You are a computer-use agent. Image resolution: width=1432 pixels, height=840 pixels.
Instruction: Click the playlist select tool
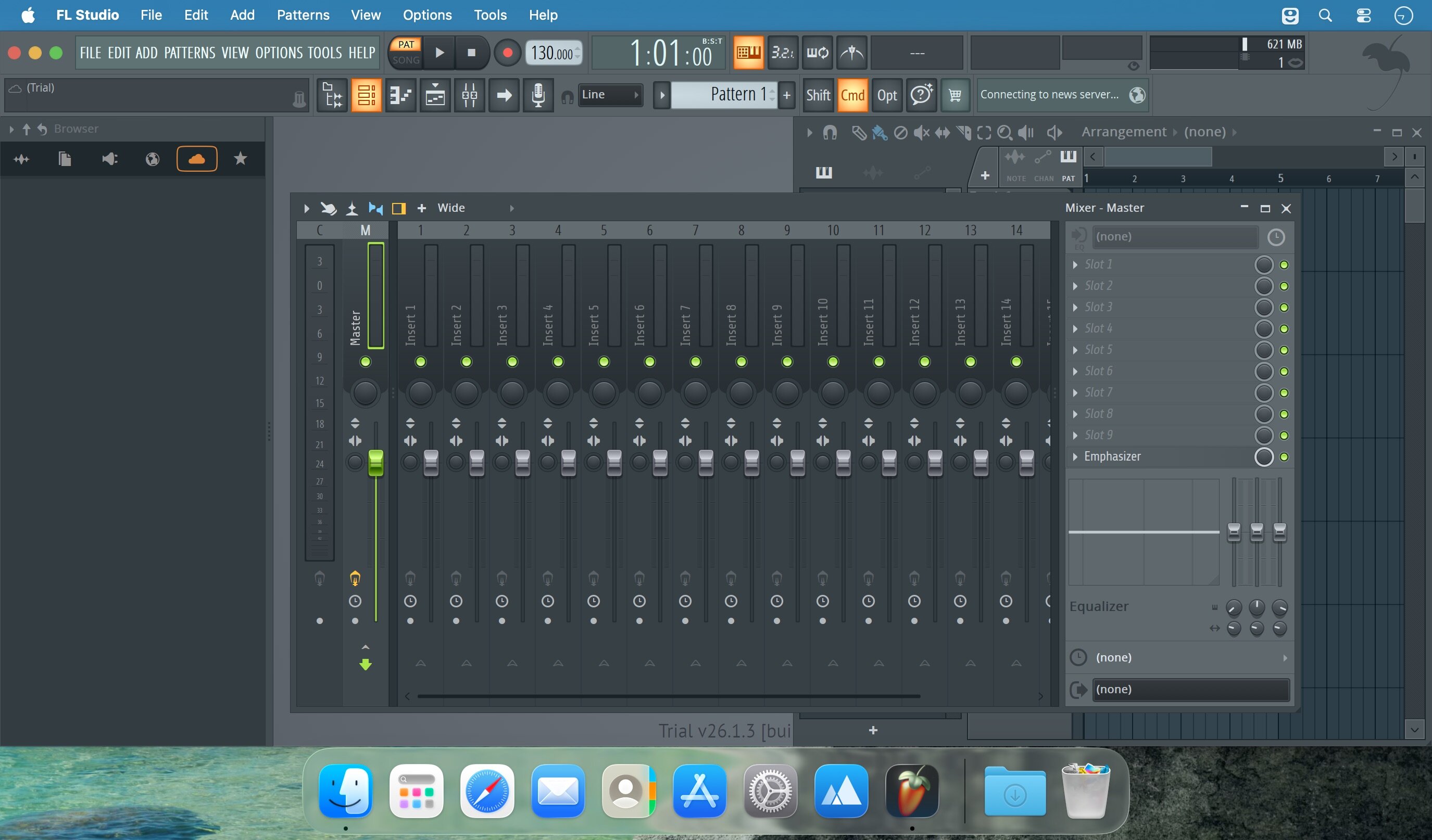click(x=984, y=132)
